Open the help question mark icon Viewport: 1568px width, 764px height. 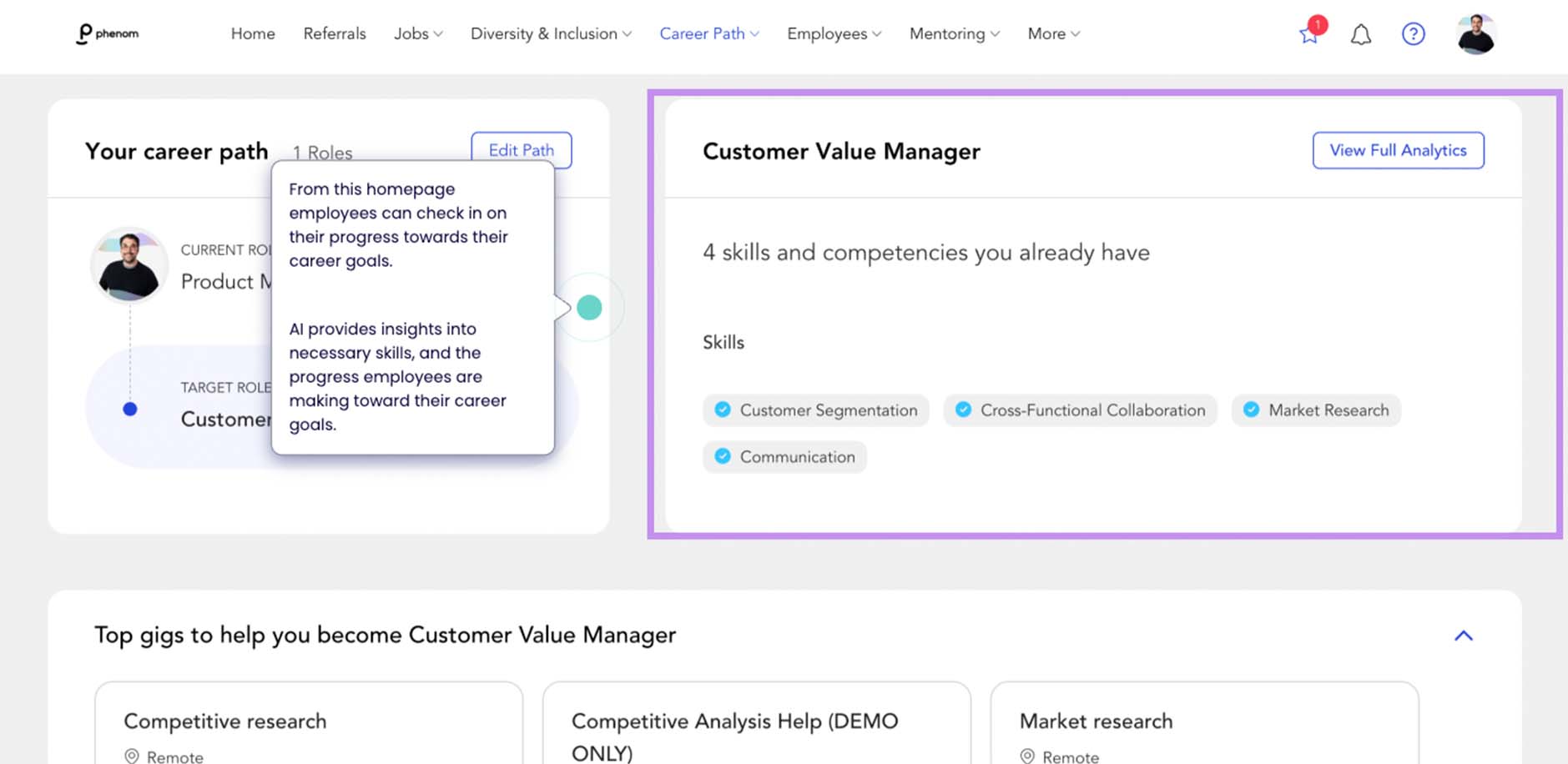pyautogui.click(x=1413, y=34)
